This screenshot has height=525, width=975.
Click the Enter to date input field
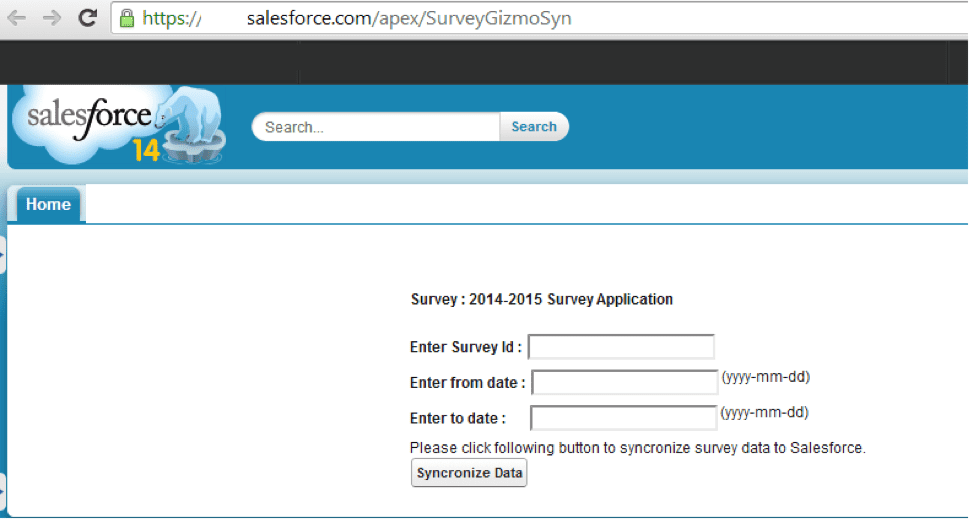point(624,417)
